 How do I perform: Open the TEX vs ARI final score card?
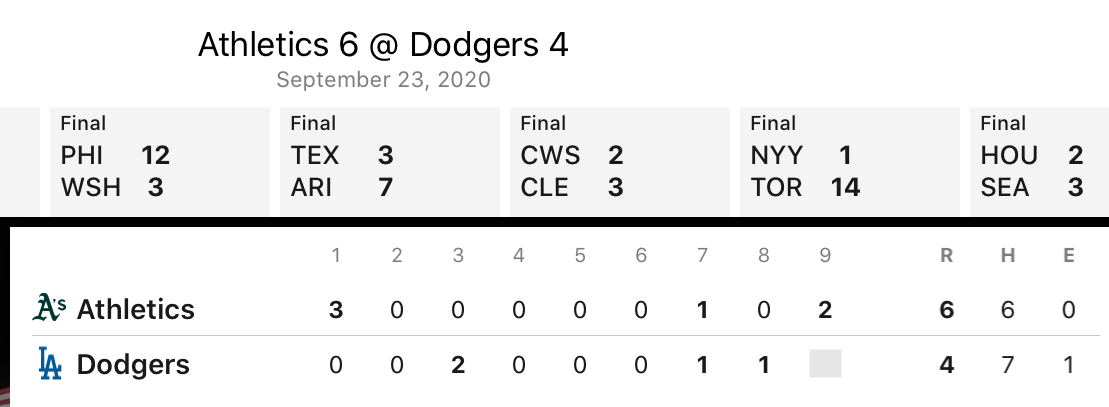390,161
